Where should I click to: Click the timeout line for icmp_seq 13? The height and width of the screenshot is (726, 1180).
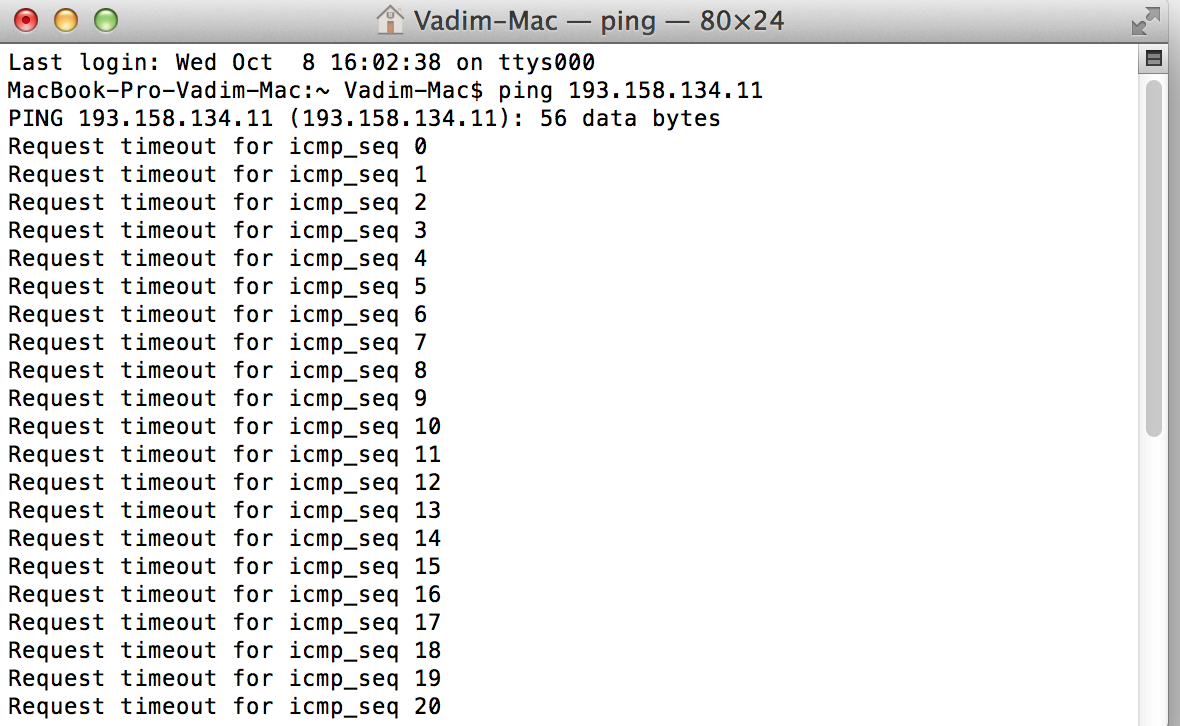(224, 511)
